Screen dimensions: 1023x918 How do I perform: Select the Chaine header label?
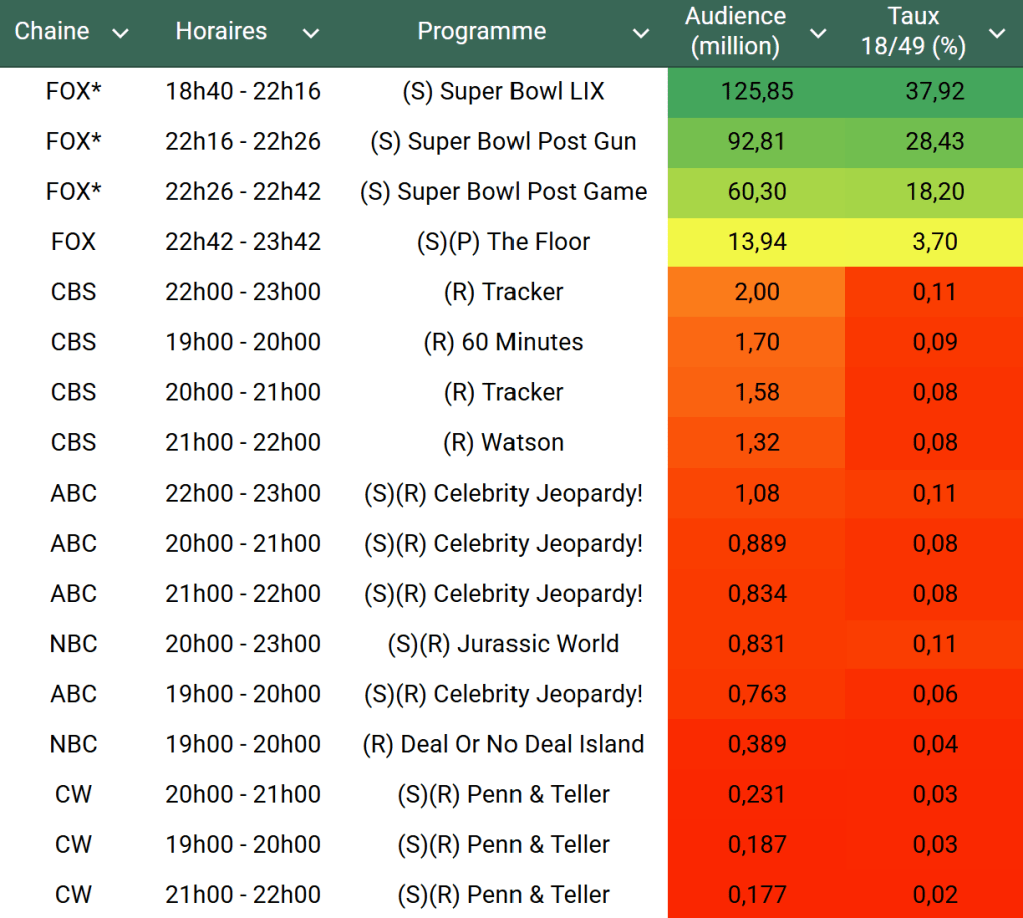pos(52,32)
